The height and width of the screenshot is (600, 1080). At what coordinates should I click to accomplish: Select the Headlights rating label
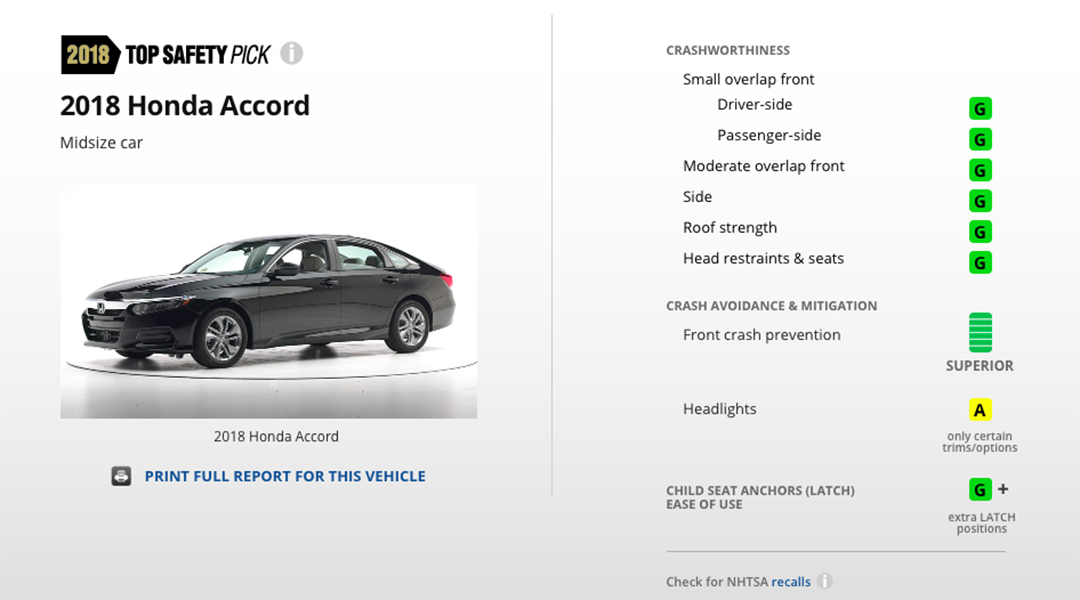coord(719,409)
